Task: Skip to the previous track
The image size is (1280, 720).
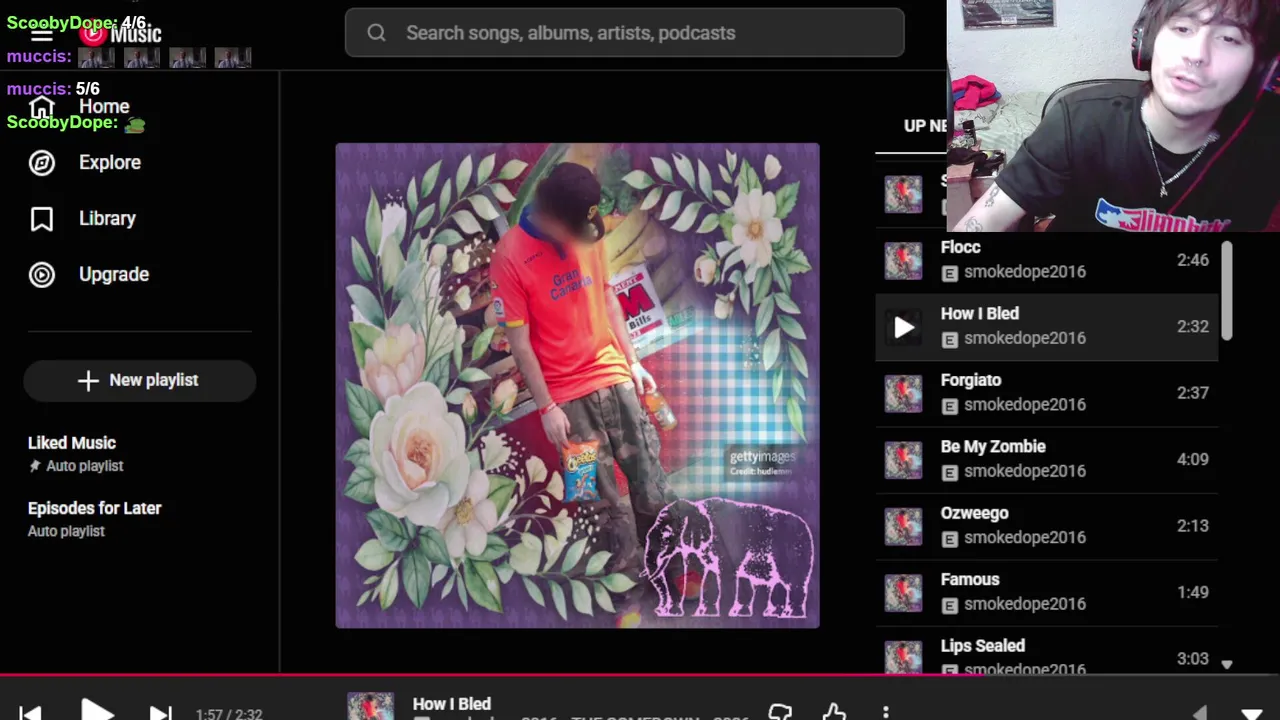Action: pyautogui.click(x=30, y=713)
